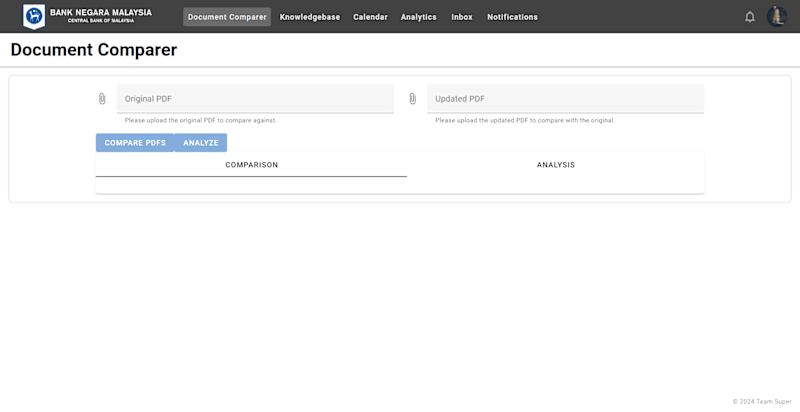800x412 pixels.
Task: Click hint 'Please upload the updated PDF to compare with the original.'
Action: (525, 120)
